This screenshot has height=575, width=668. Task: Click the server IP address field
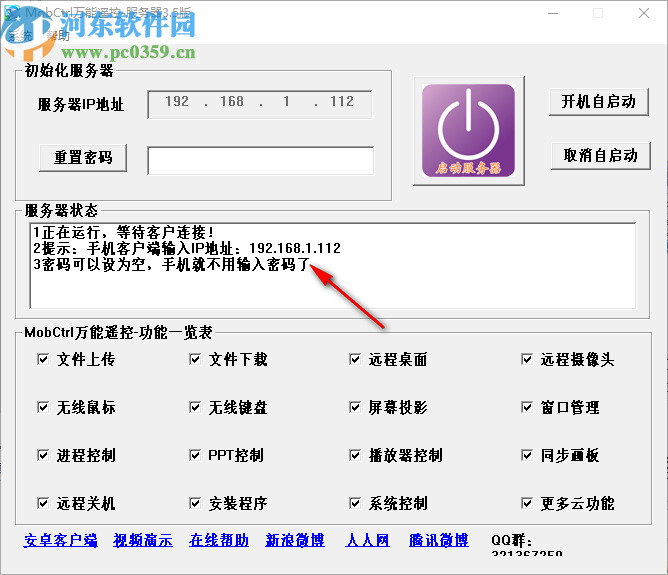point(260,104)
